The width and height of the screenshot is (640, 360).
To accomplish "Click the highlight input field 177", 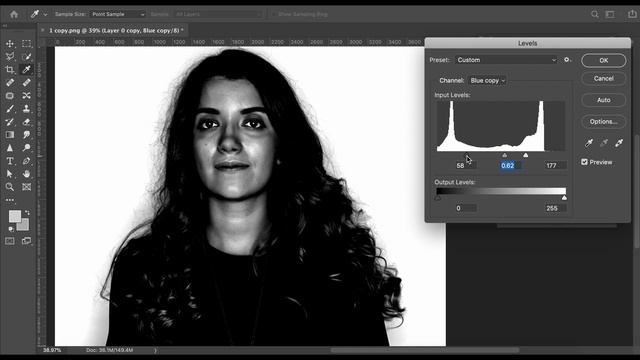I will 556,165.
